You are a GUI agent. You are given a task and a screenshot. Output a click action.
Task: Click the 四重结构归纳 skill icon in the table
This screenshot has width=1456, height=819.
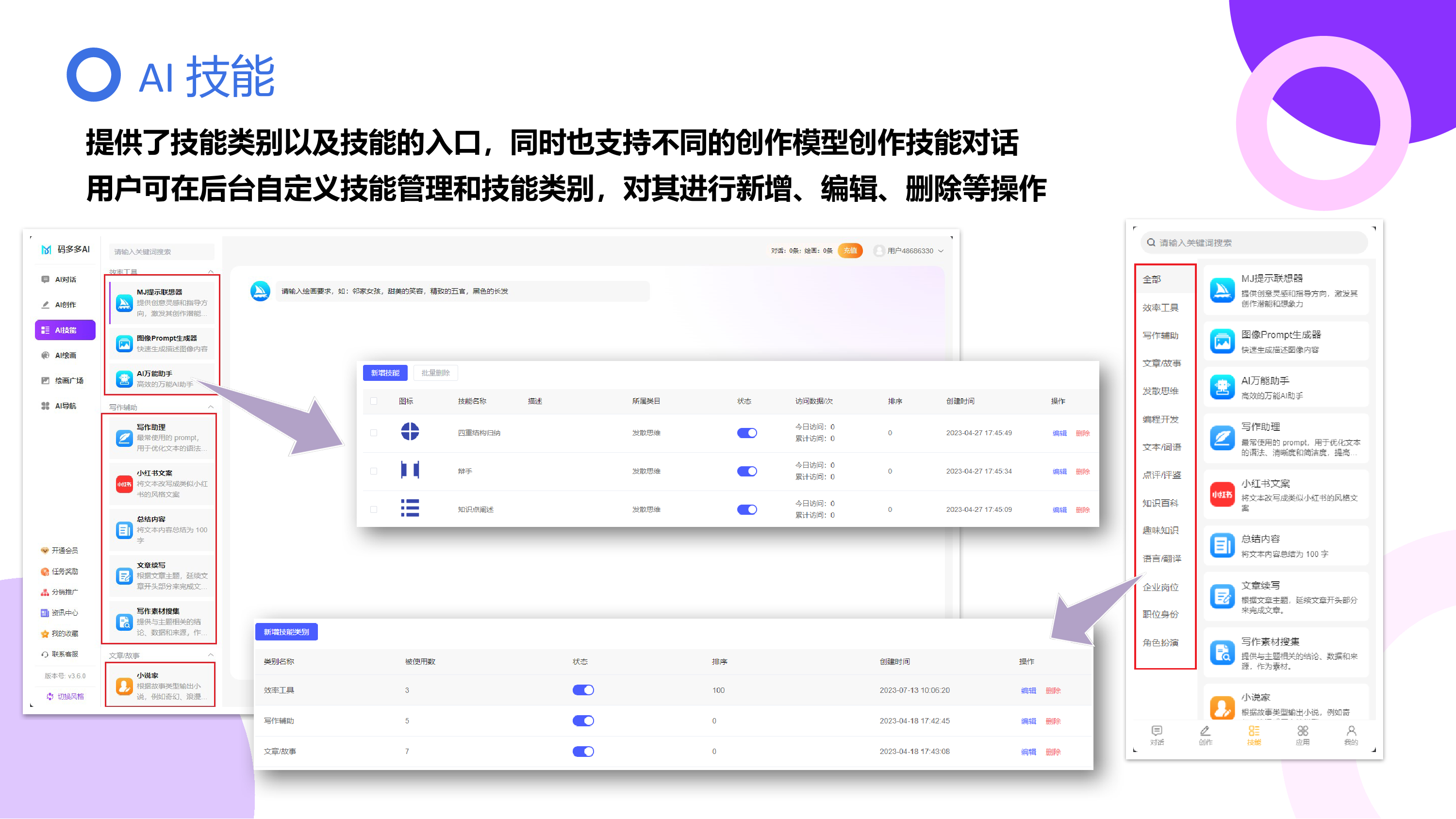click(410, 432)
